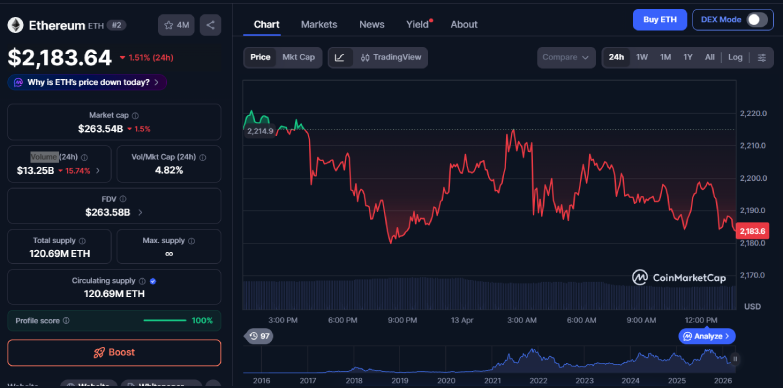Viewport: 783px width, 388px height.
Task: Click the rocket icon on Boost
Action: point(99,353)
